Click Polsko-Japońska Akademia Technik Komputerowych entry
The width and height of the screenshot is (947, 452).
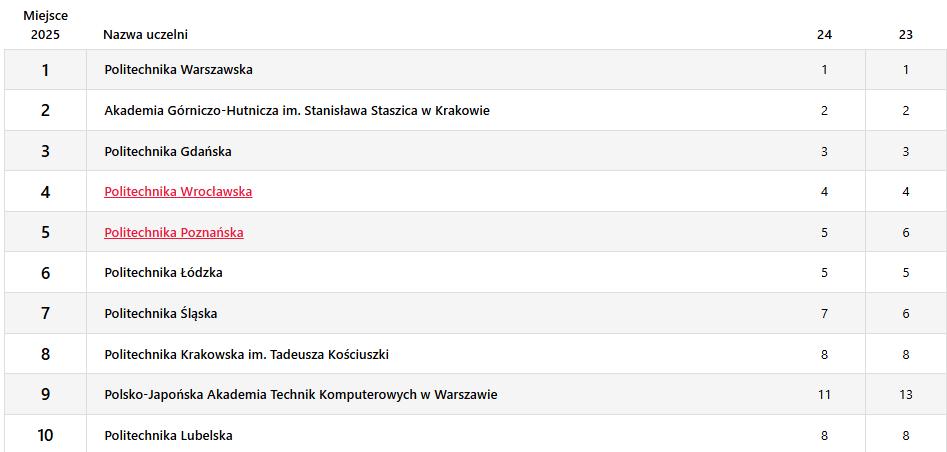pos(301,395)
